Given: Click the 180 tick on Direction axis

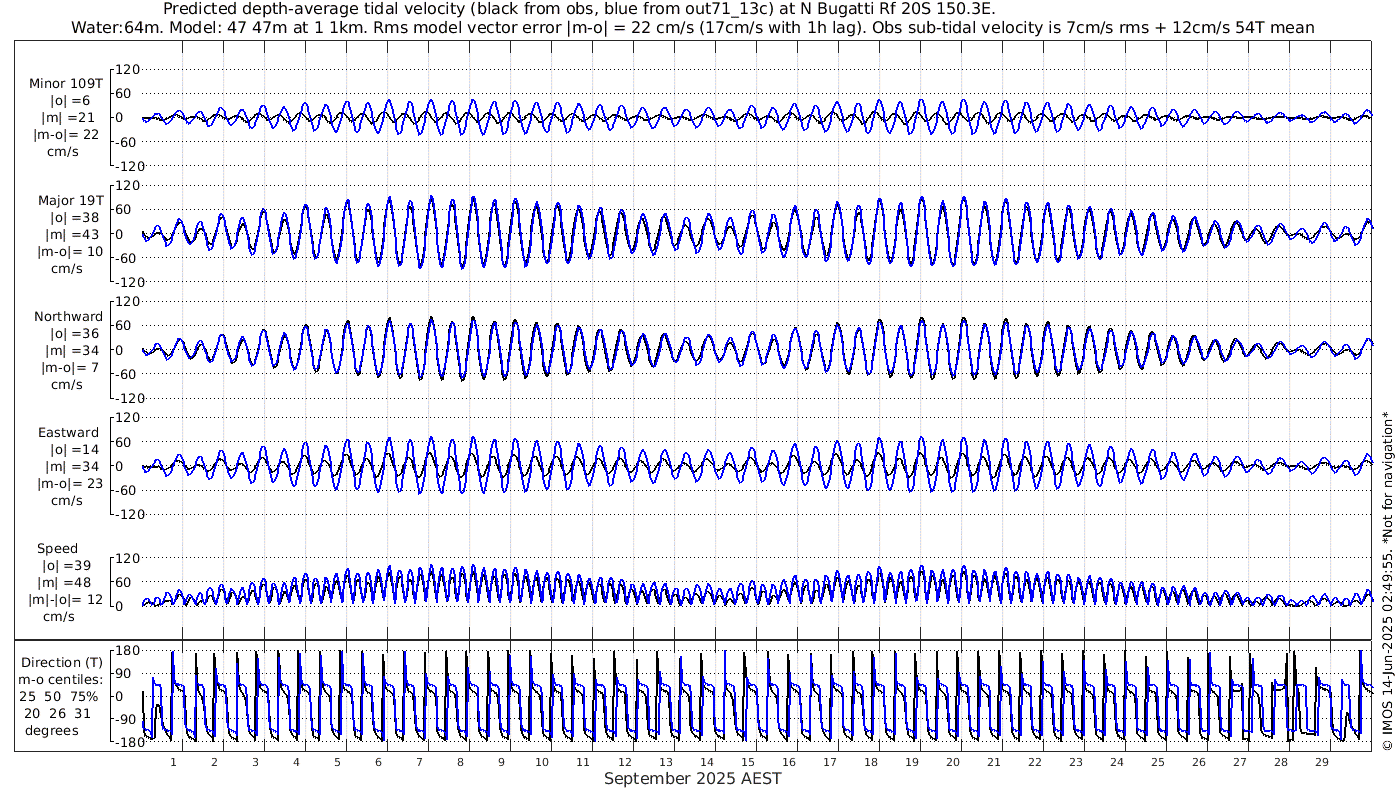Looking at the screenshot, I should [x=125, y=651].
